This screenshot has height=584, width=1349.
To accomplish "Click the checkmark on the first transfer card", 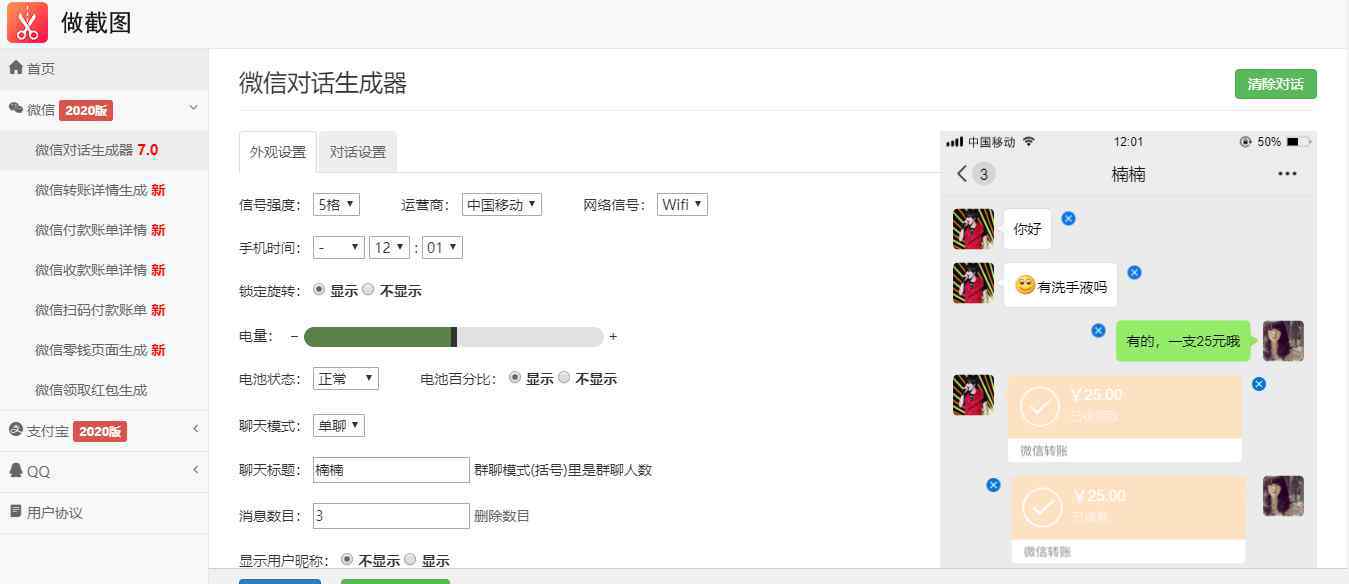I will [x=1040, y=406].
